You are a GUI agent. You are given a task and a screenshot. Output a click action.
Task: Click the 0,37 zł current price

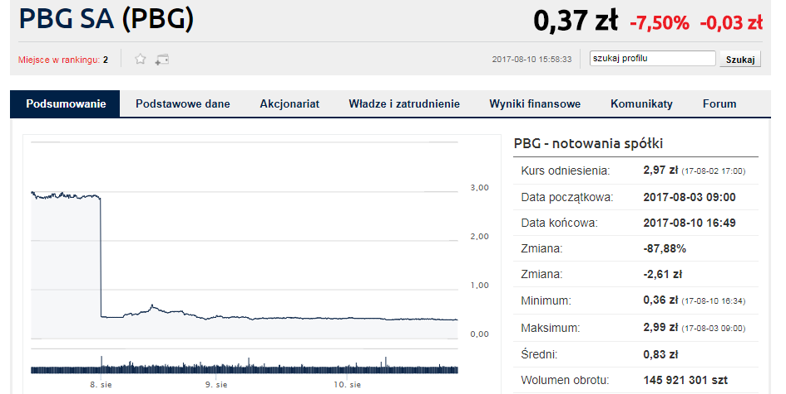click(575, 21)
